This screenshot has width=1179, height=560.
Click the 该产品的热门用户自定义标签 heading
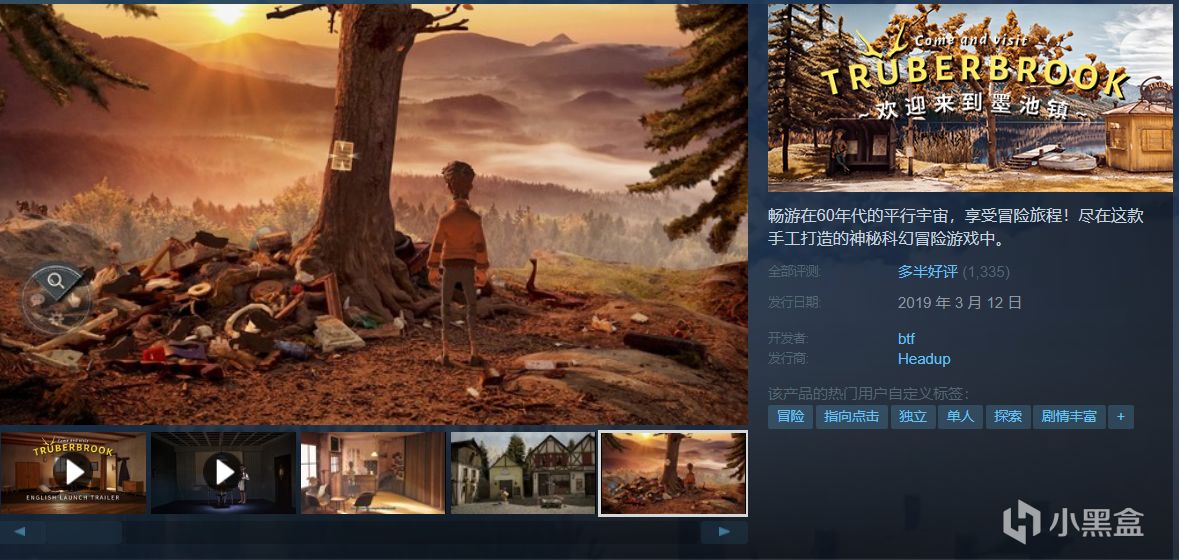click(x=868, y=393)
